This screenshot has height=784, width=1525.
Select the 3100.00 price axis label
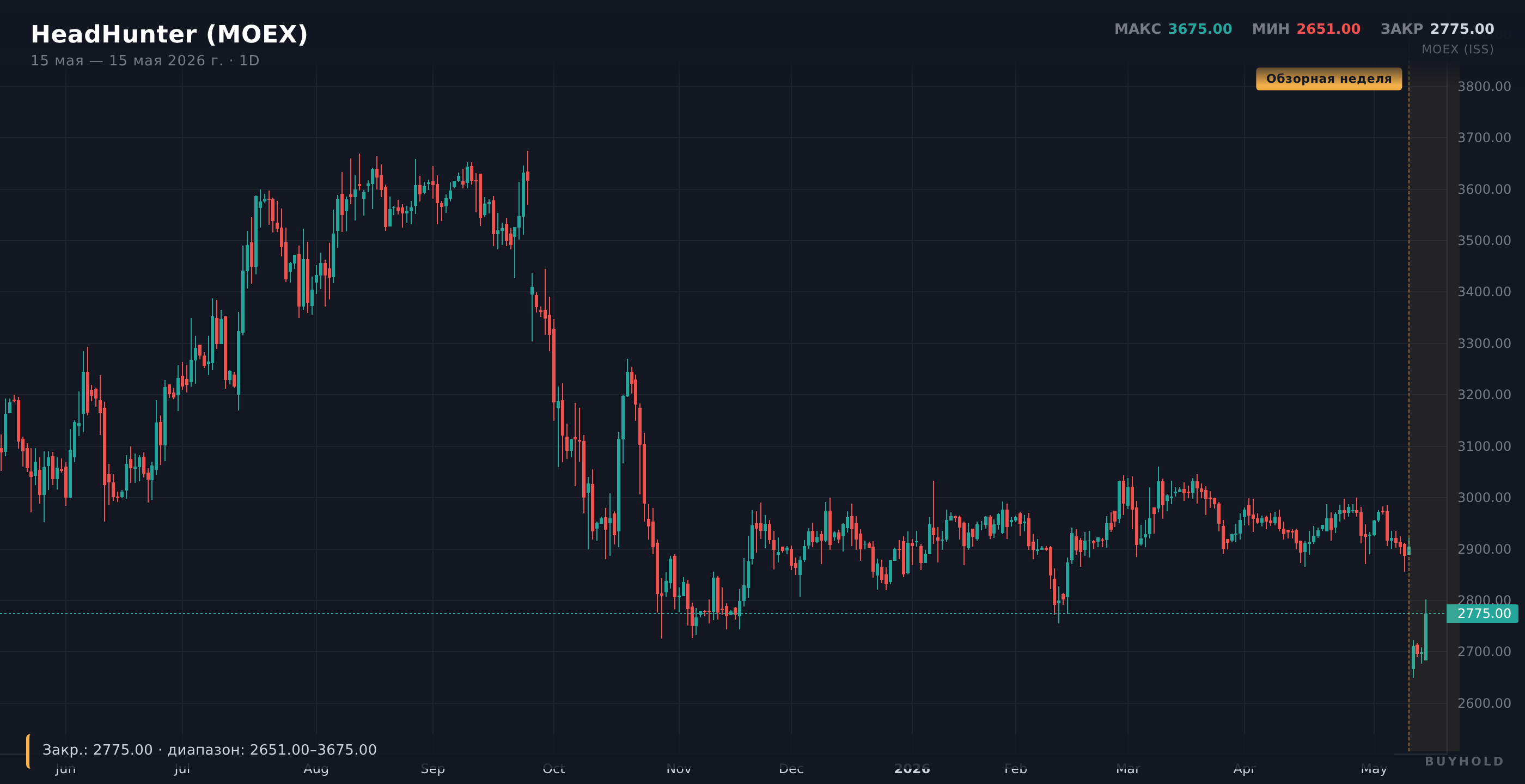point(1484,446)
